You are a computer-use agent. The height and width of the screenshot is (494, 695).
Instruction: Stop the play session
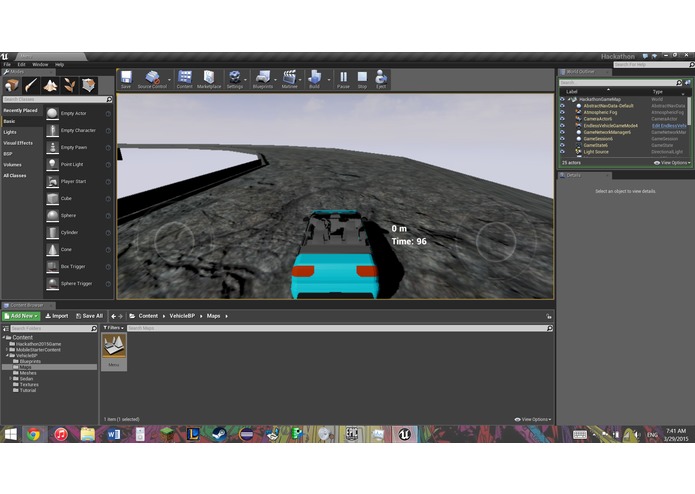362,79
